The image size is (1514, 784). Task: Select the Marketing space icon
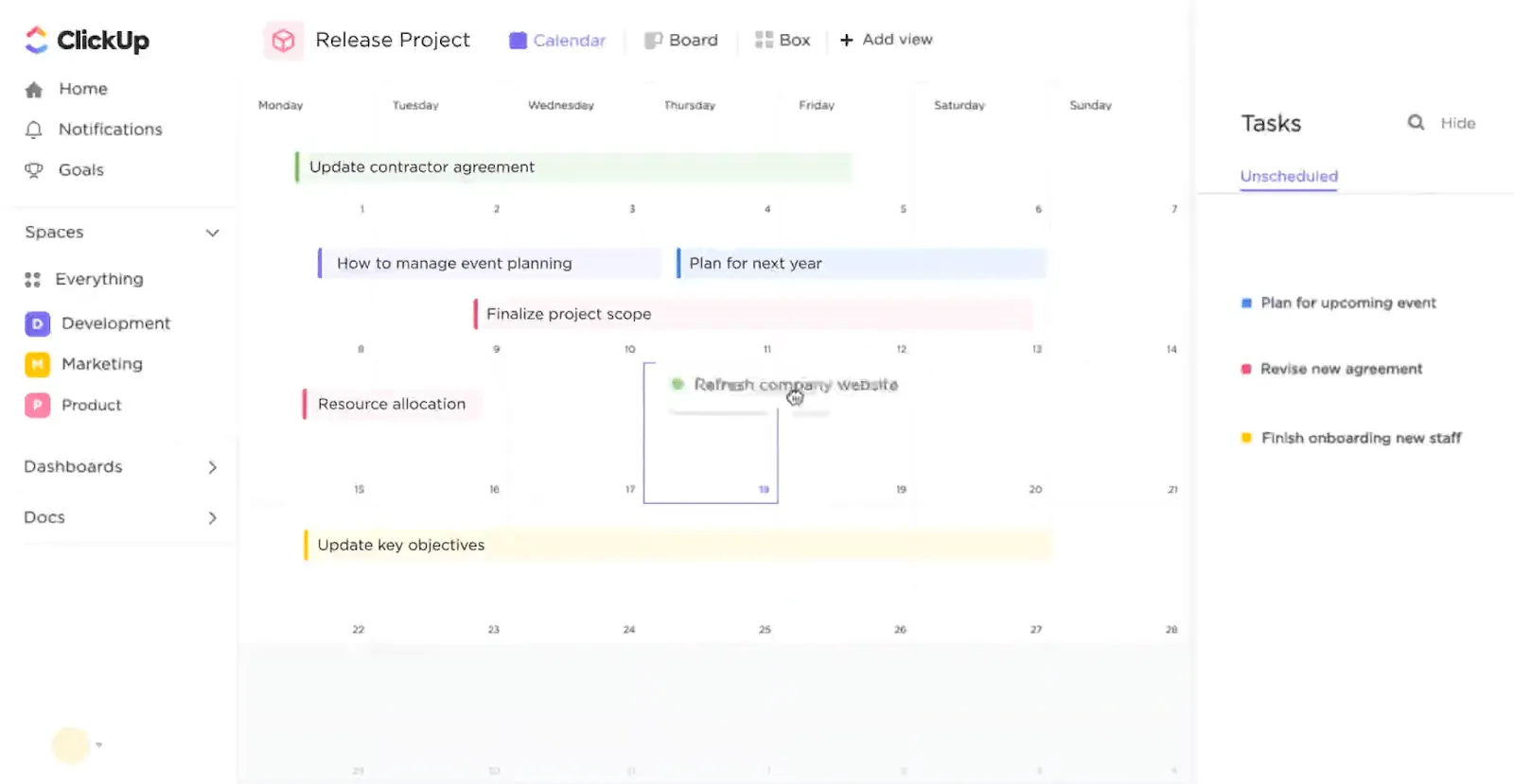click(37, 364)
